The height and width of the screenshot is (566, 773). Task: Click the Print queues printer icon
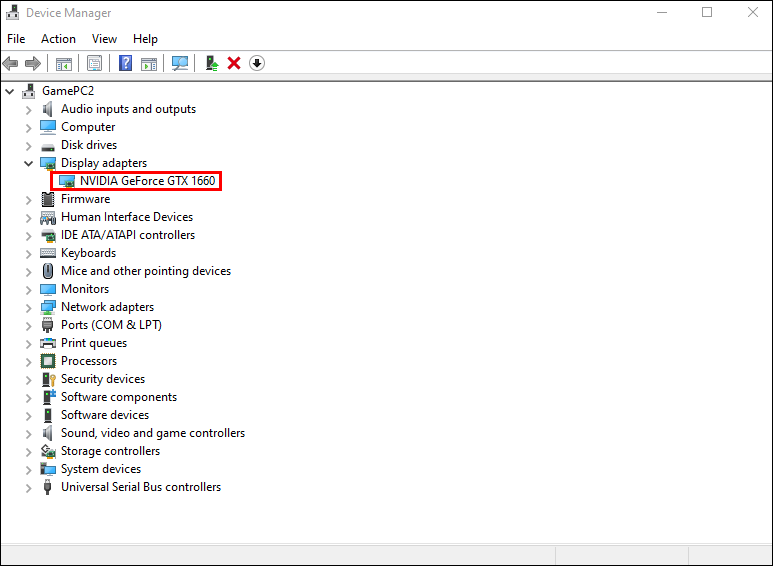(x=48, y=343)
